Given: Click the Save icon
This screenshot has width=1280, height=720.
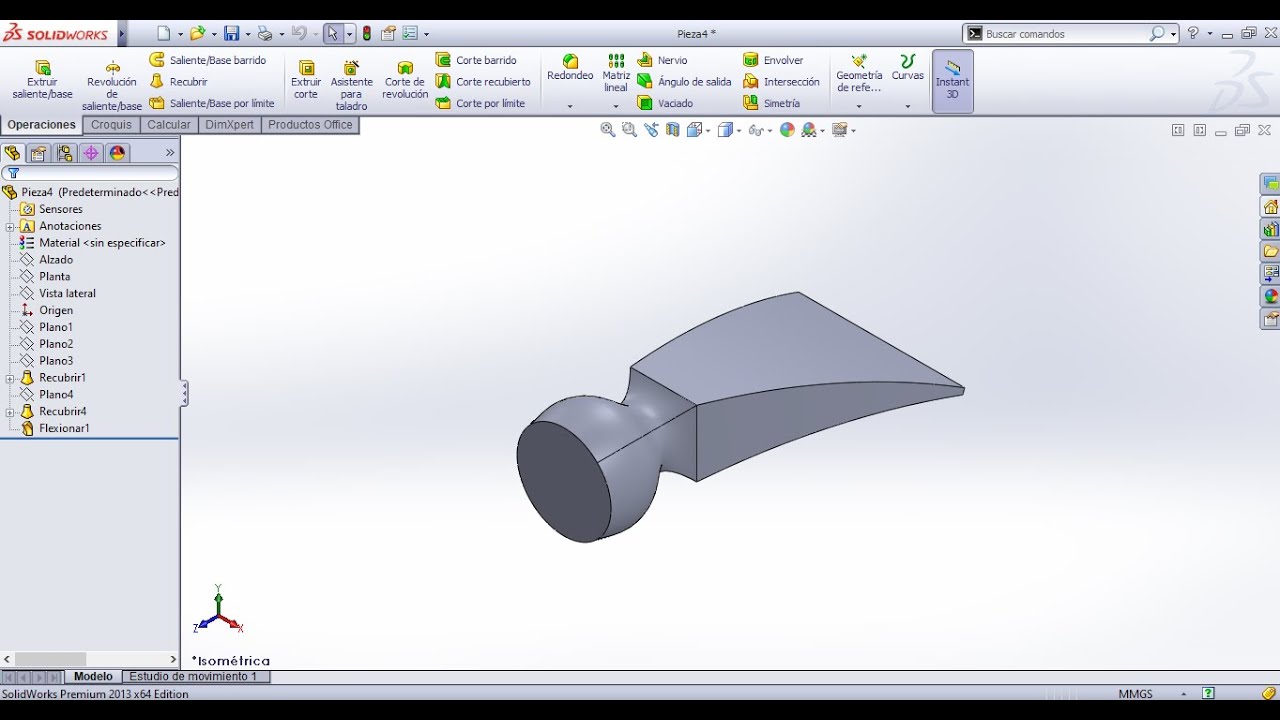Looking at the screenshot, I should coord(231,34).
